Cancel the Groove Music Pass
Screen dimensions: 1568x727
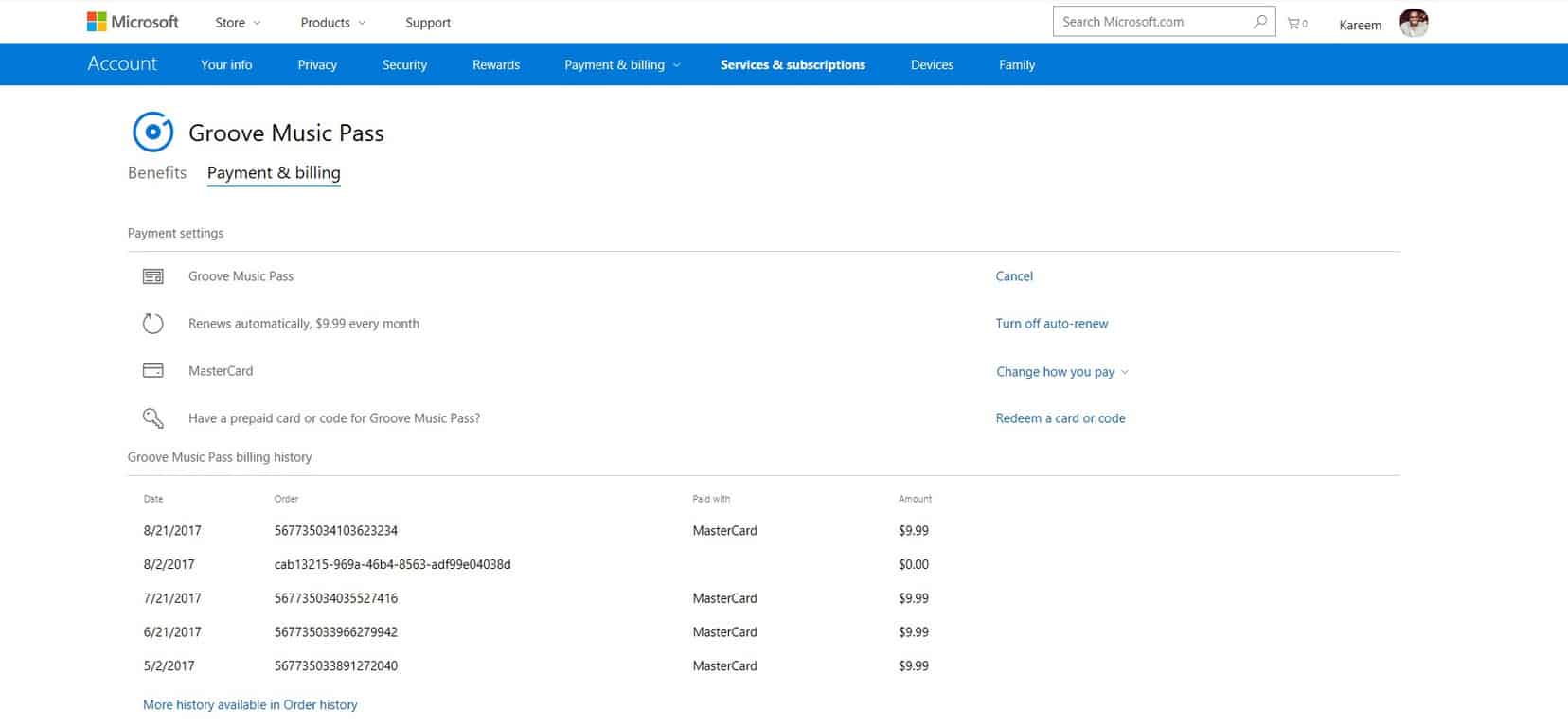(x=1014, y=276)
